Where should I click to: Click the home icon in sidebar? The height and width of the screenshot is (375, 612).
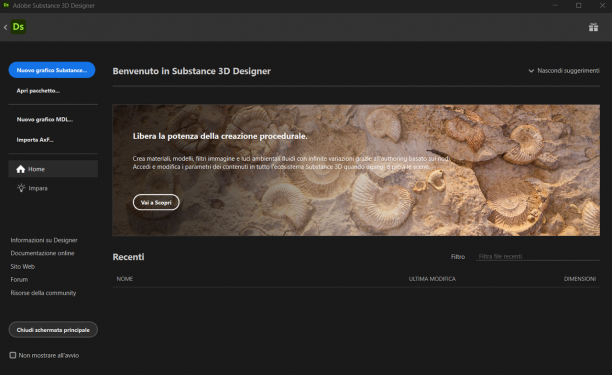coord(21,169)
